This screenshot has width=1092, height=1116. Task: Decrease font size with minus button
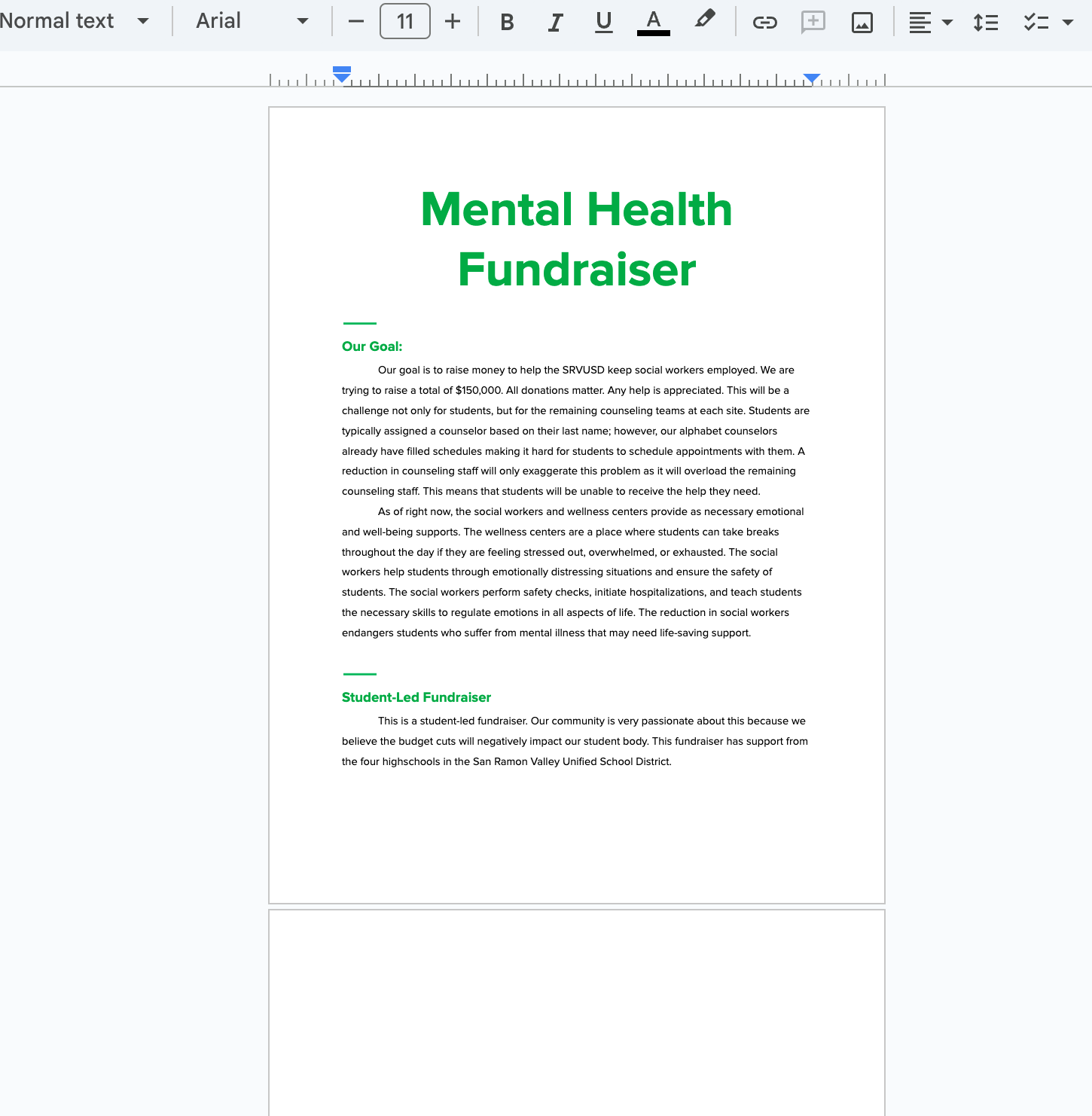(x=356, y=21)
